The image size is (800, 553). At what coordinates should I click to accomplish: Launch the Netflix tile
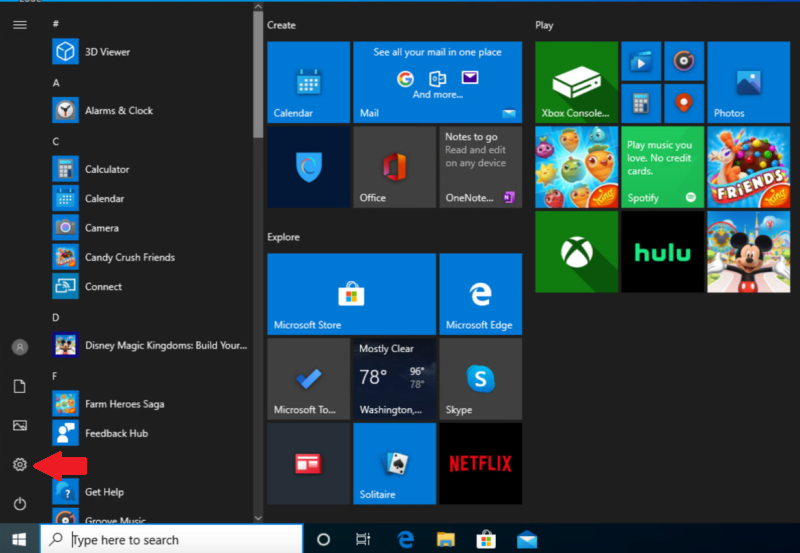click(x=480, y=464)
